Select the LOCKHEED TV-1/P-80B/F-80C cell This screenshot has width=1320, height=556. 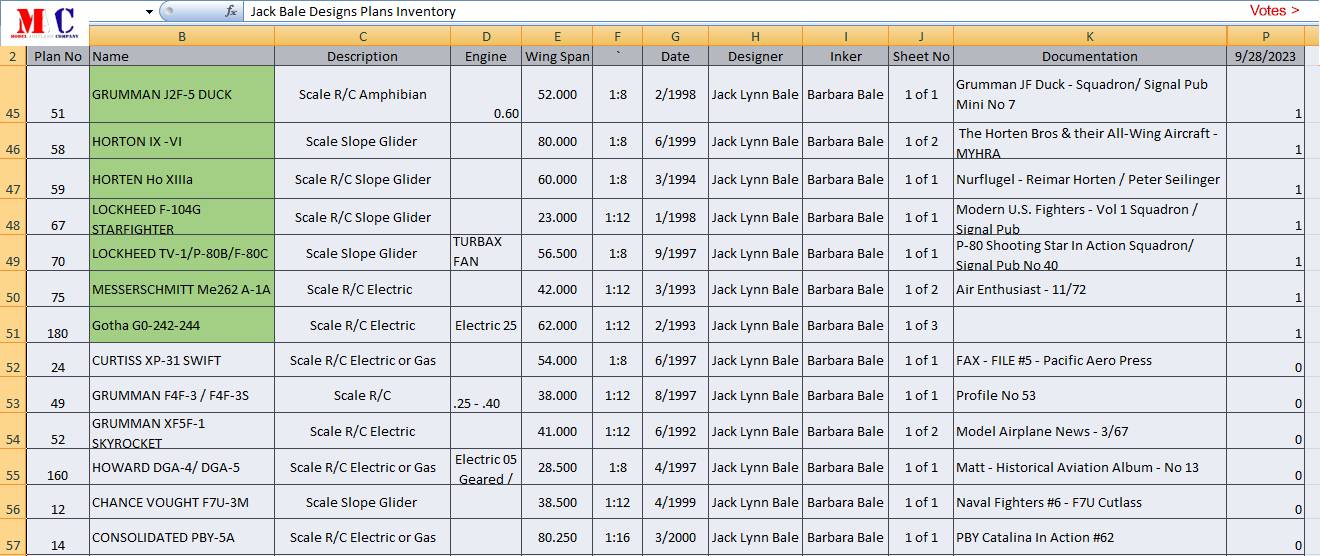(182, 253)
